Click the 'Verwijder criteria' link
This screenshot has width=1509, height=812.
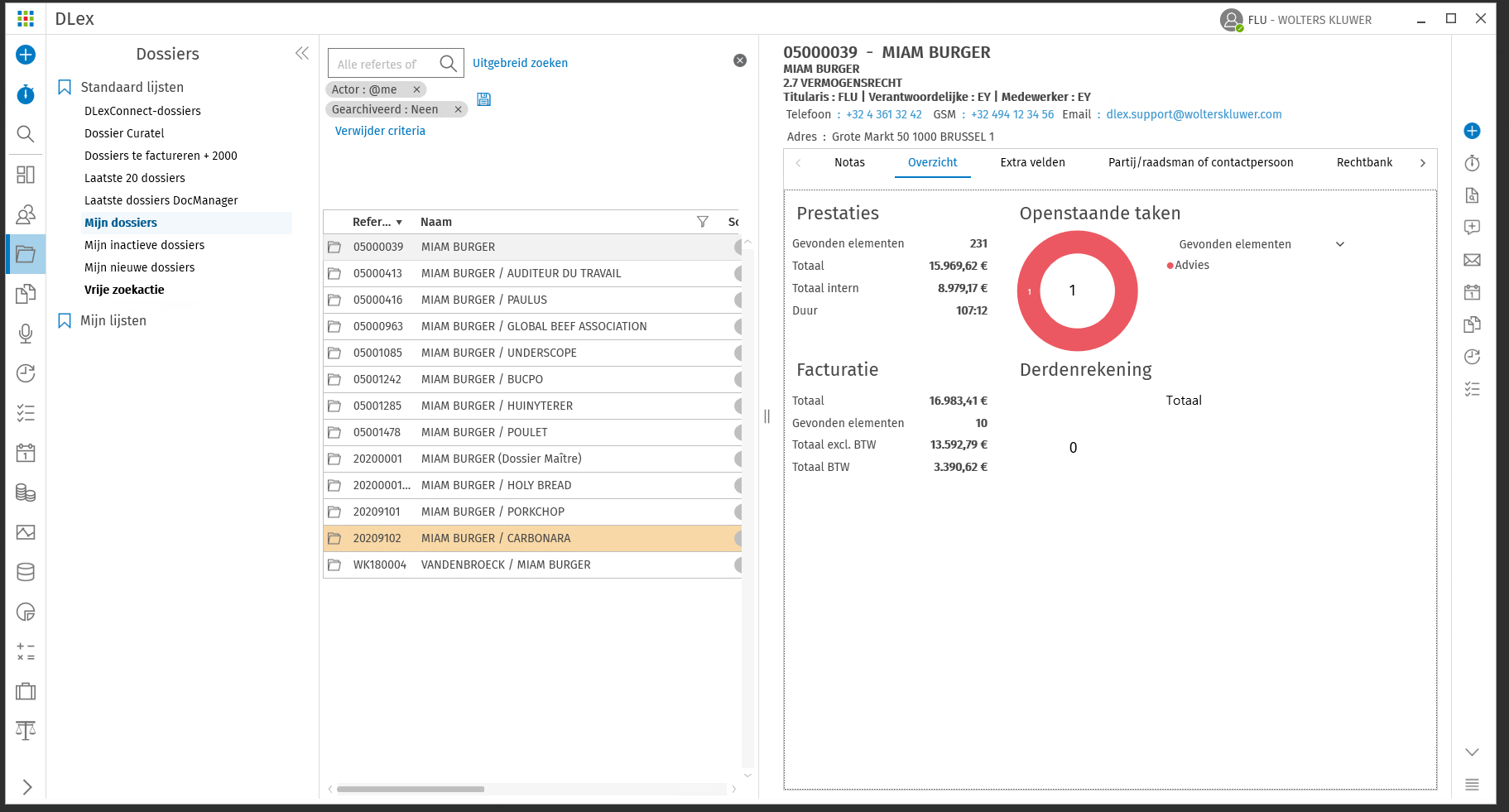click(x=380, y=131)
